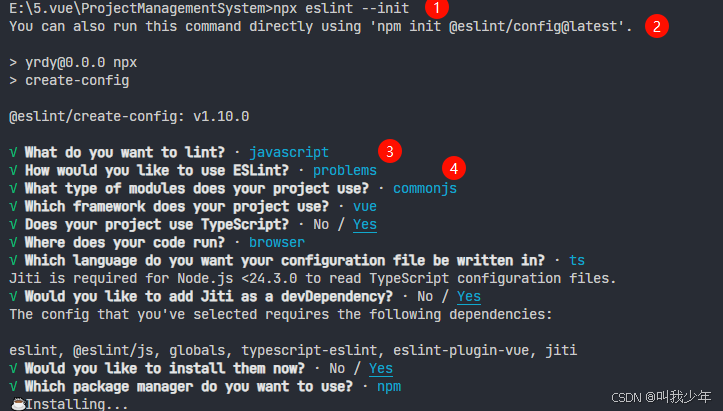Click the 'problems' ESLint usage answer
723x411 pixels.
345,170
